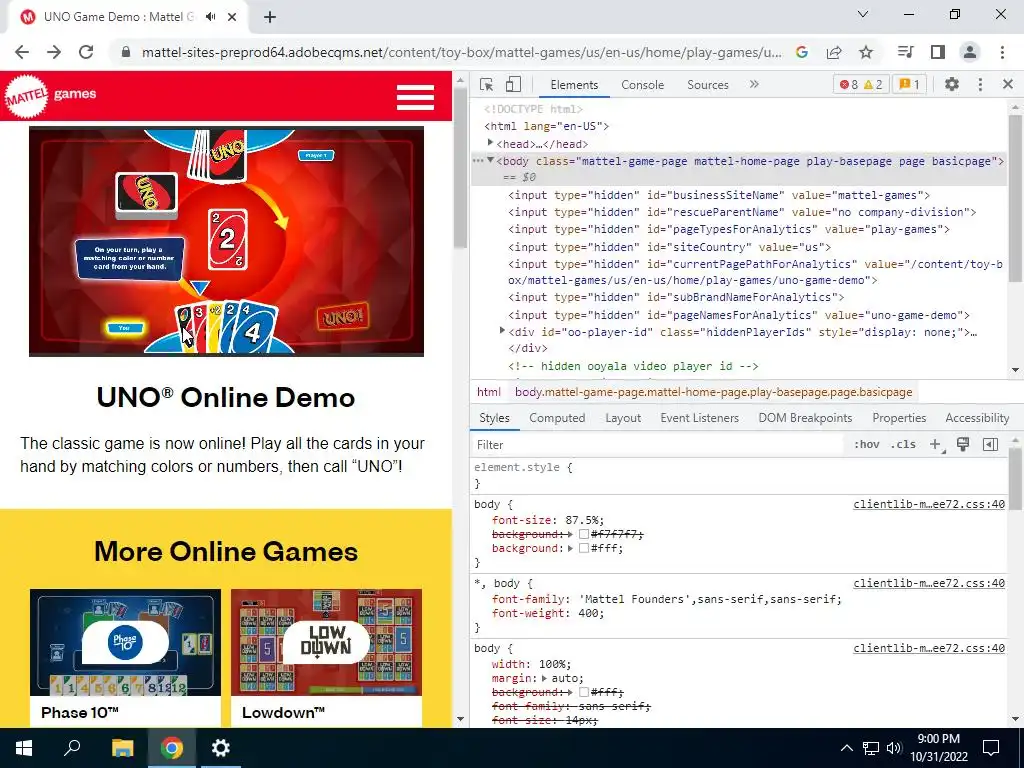Image resolution: width=1024 pixels, height=768 pixels.
Task: Expand the background #fff shorthand property
Action: click(x=570, y=549)
